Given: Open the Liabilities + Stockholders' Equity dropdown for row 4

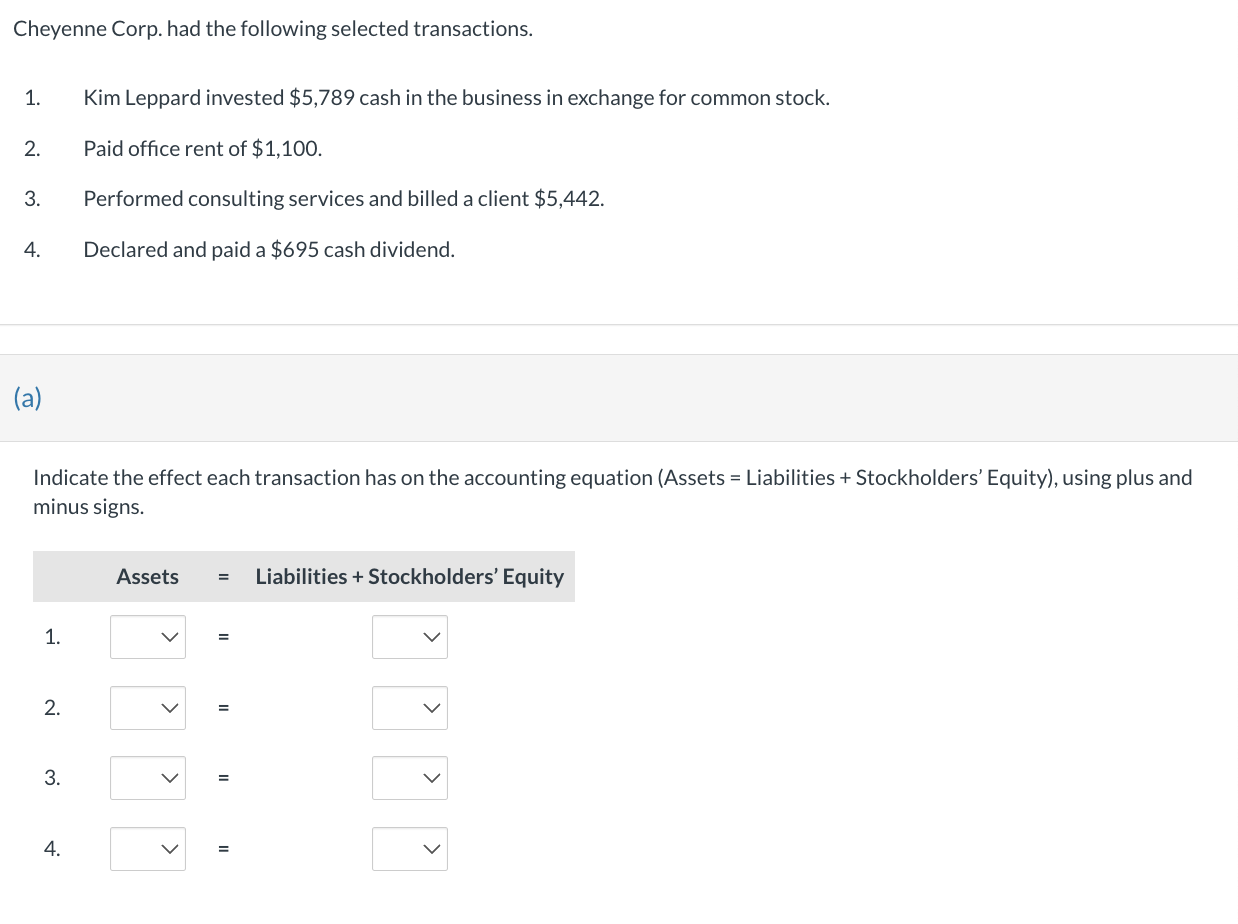Looking at the screenshot, I should pos(410,849).
